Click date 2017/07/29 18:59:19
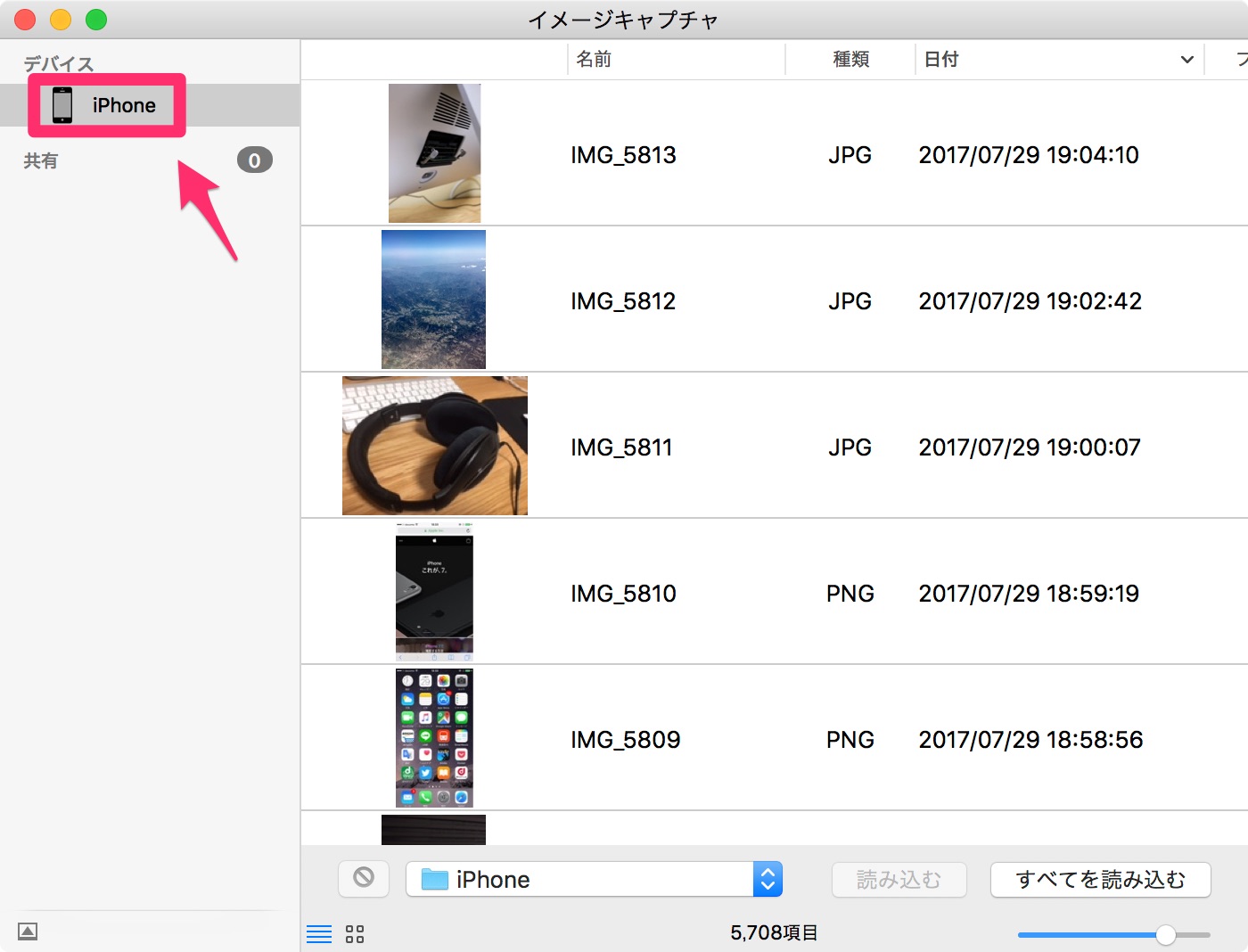Image resolution: width=1248 pixels, height=952 pixels. pos(1029,594)
